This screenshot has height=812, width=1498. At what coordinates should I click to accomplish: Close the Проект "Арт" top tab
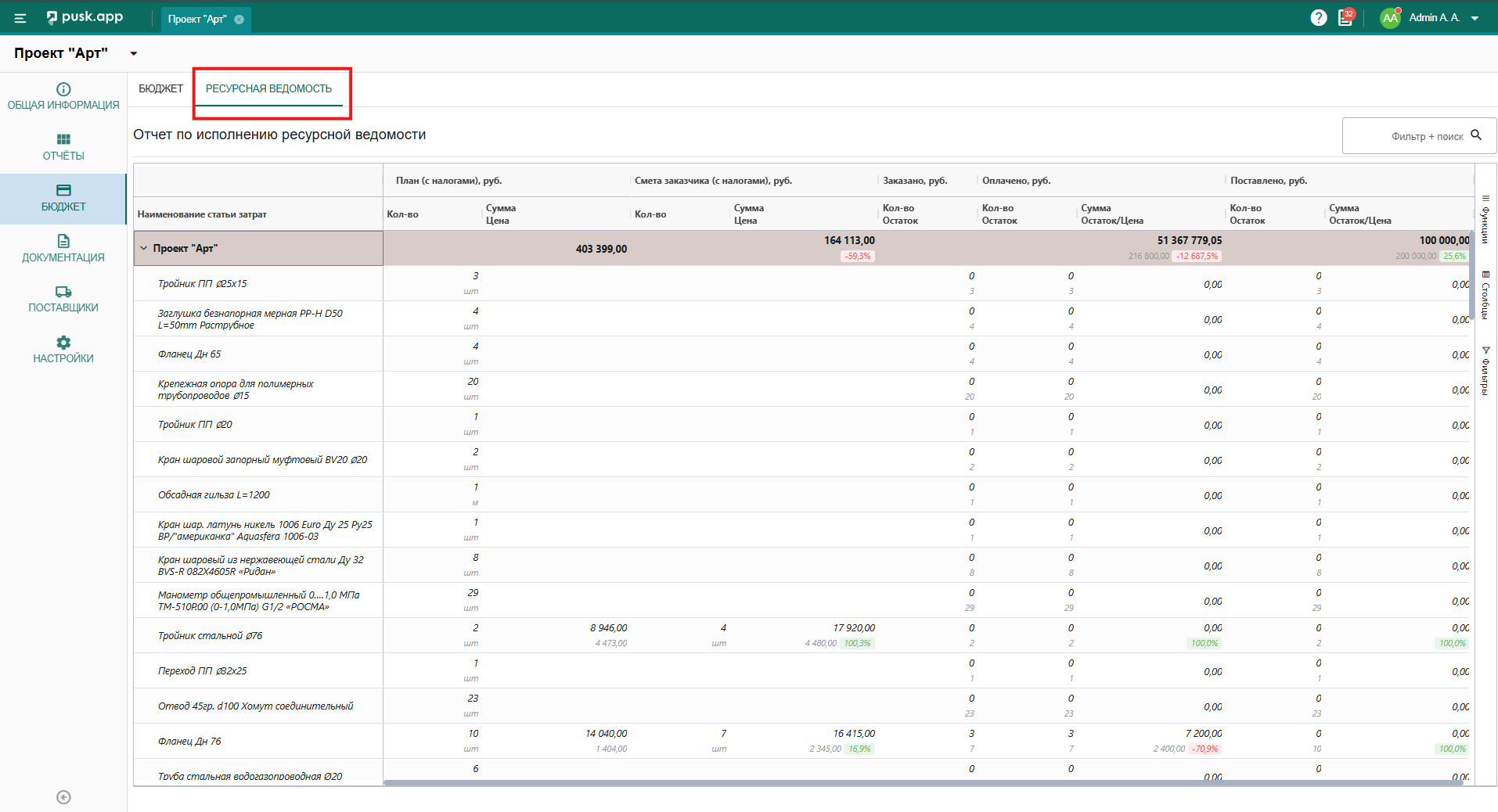pyautogui.click(x=239, y=20)
